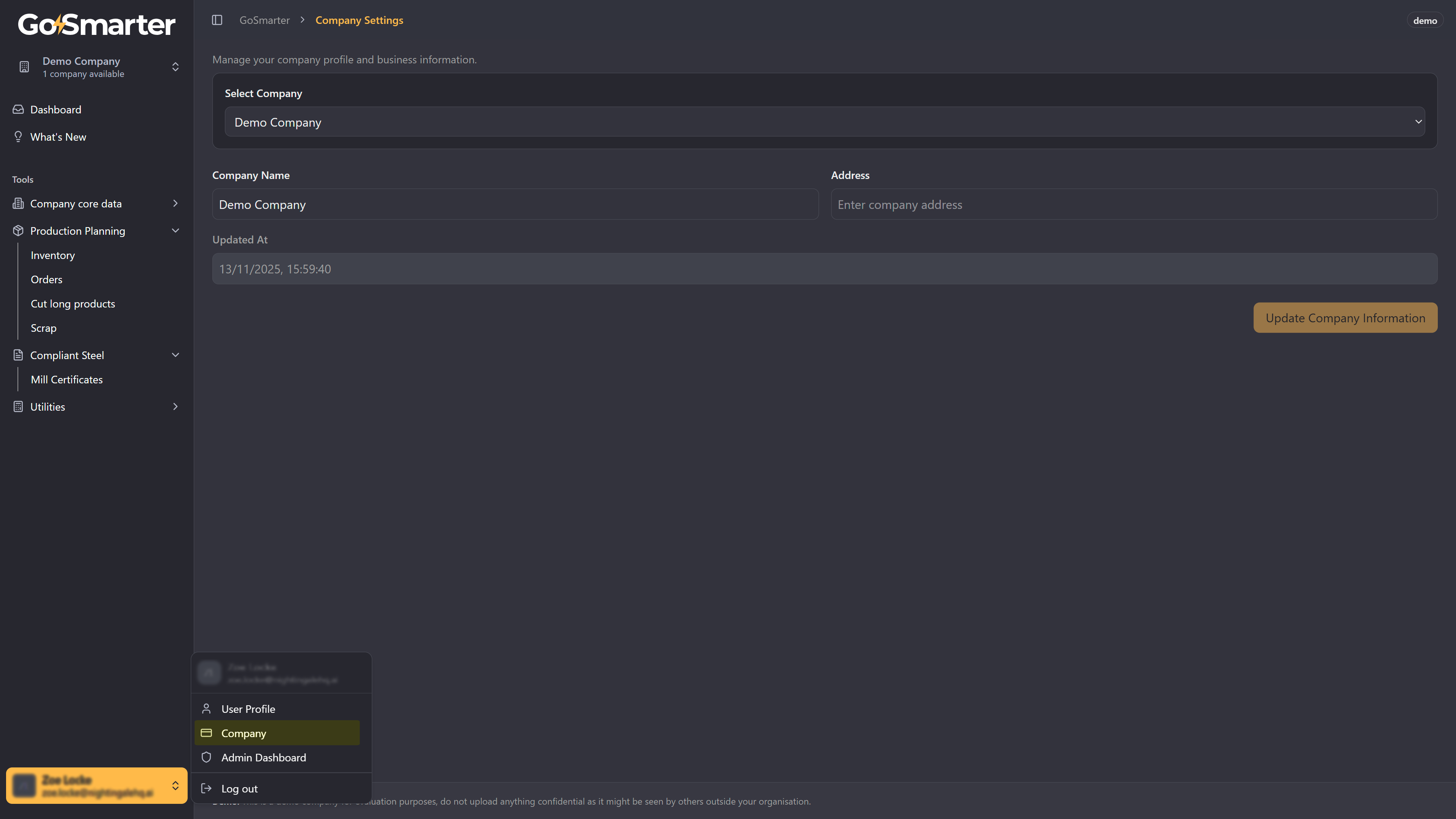The width and height of the screenshot is (1456, 819).
Task: Click the GoSmarter logo
Action: (97, 24)
